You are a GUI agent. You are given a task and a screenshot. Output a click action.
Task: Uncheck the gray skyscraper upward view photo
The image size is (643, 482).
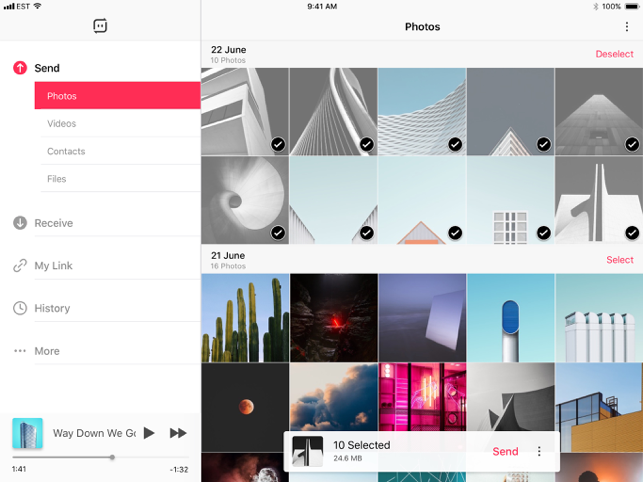tap(632, 144)
